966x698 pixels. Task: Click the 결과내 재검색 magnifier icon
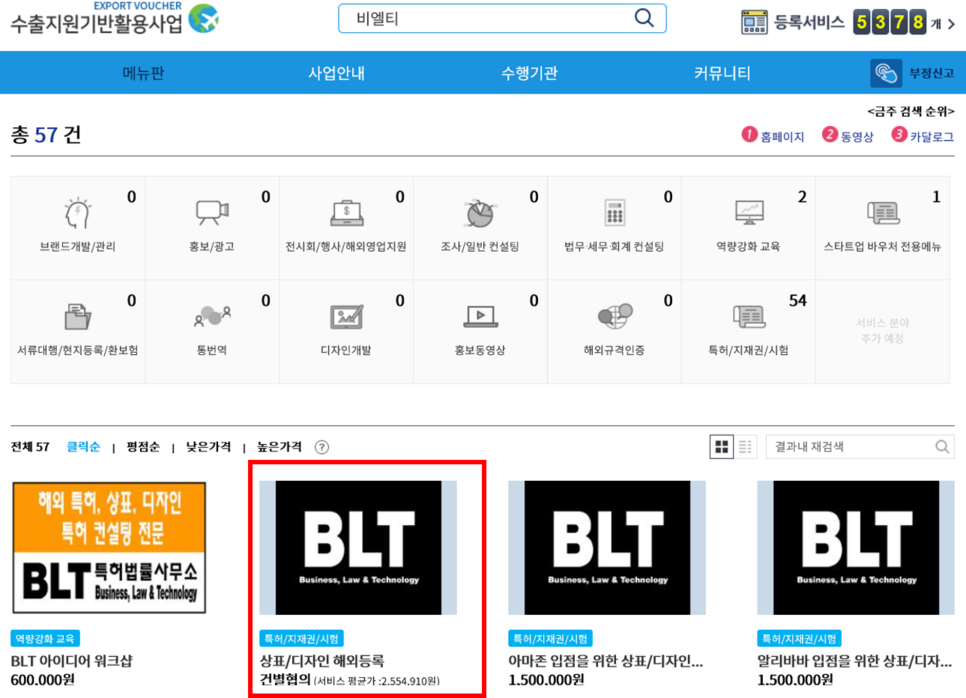coord(942,447)
